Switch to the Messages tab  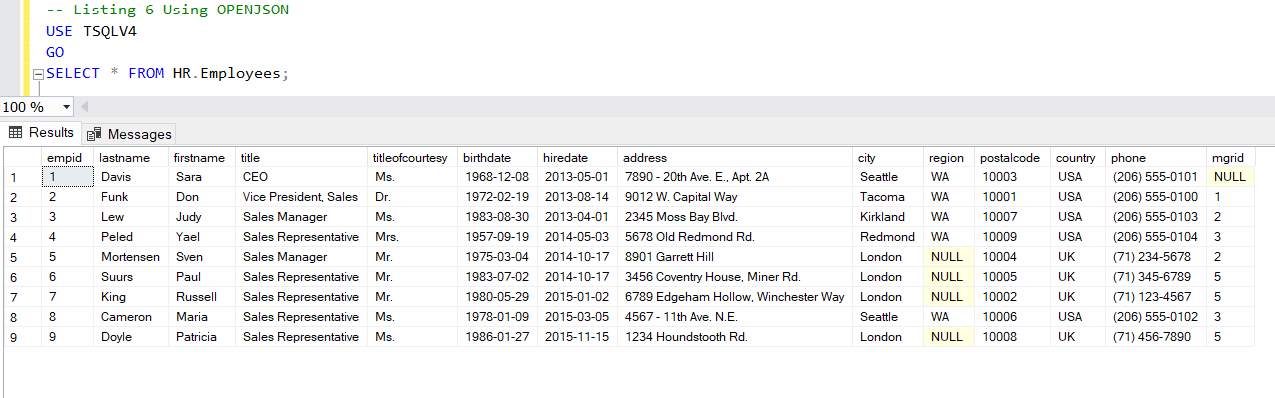129,134
